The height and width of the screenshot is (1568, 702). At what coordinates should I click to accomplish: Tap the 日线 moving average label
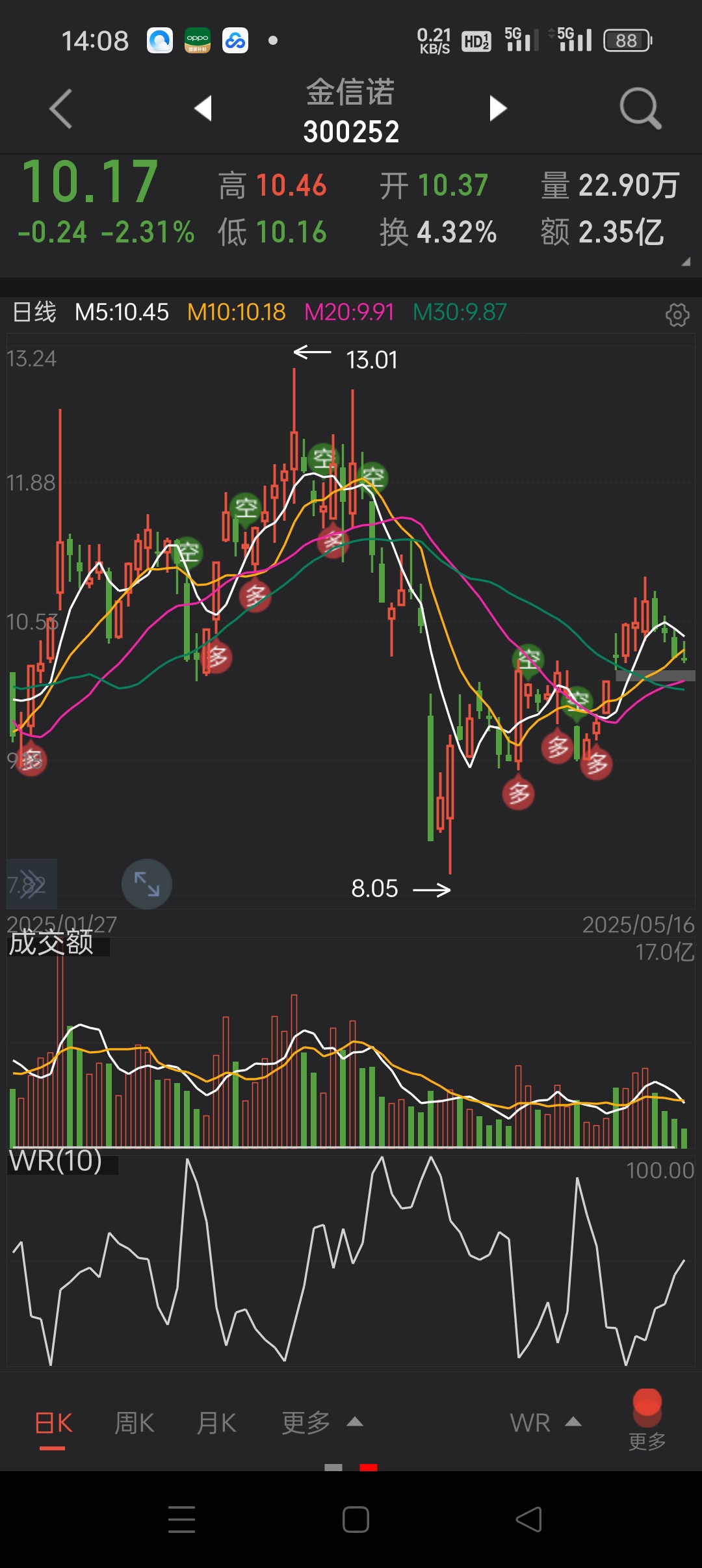click(34, 312)
